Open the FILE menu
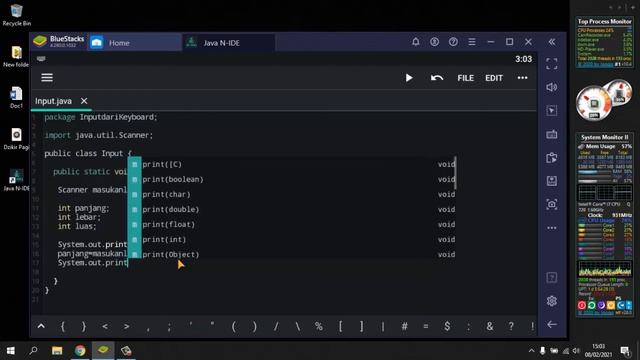 tap(465, 78)
